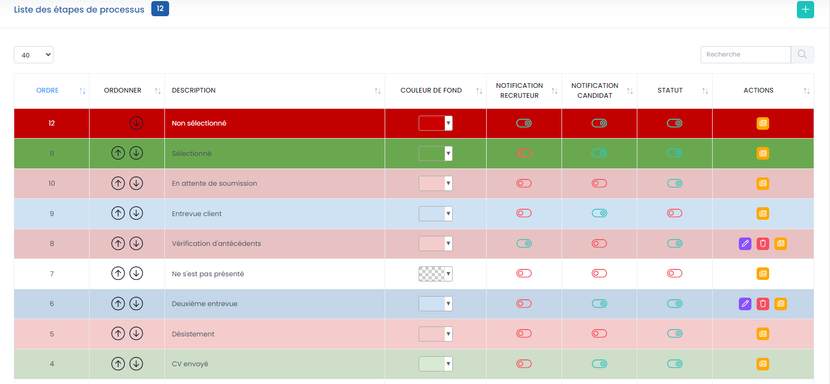Toggle status switch for 'Ne s'est pas présenté'
Screen dimensions: 830x384
[x=675, y=273]
